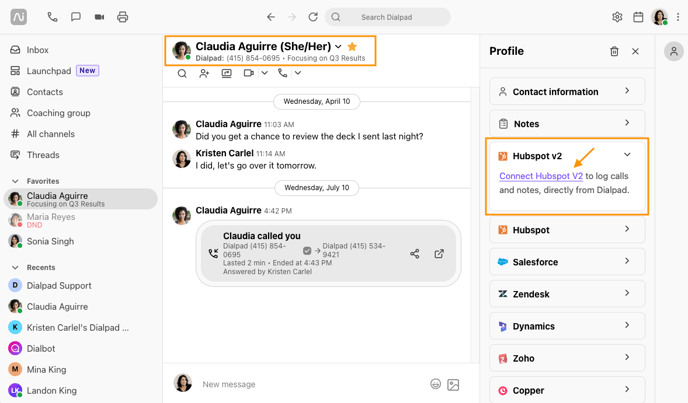This screenshot has height=403, width=688.
Task: Click Connect Hubspot V2 link
Action: [x=541, y=176]
